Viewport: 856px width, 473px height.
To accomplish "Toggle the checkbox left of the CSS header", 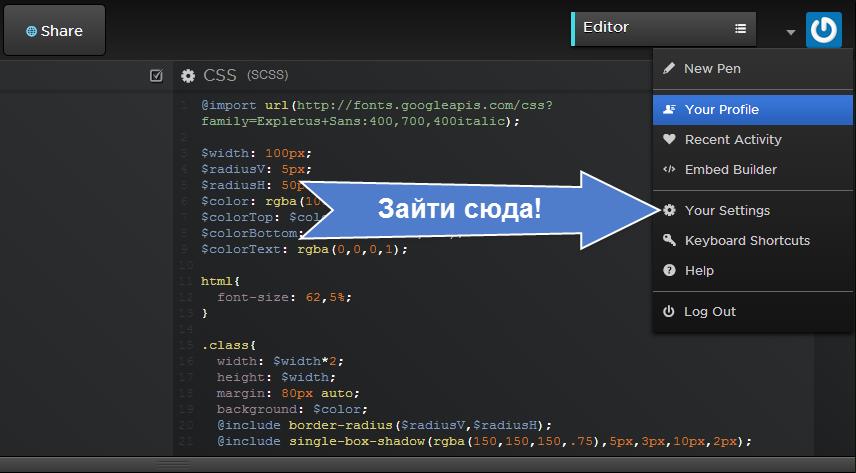I will click(x=156, y=75).
